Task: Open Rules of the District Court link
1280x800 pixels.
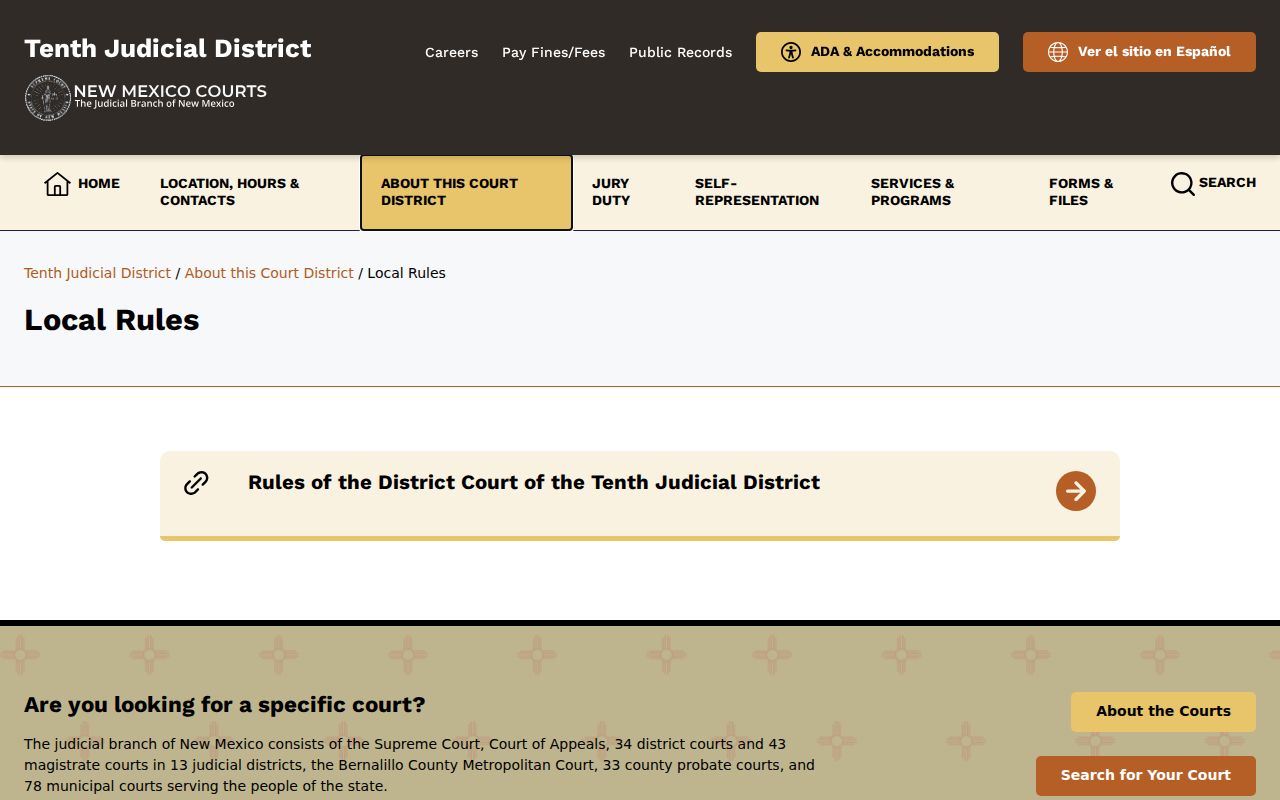Action: (x=640, y=496)
